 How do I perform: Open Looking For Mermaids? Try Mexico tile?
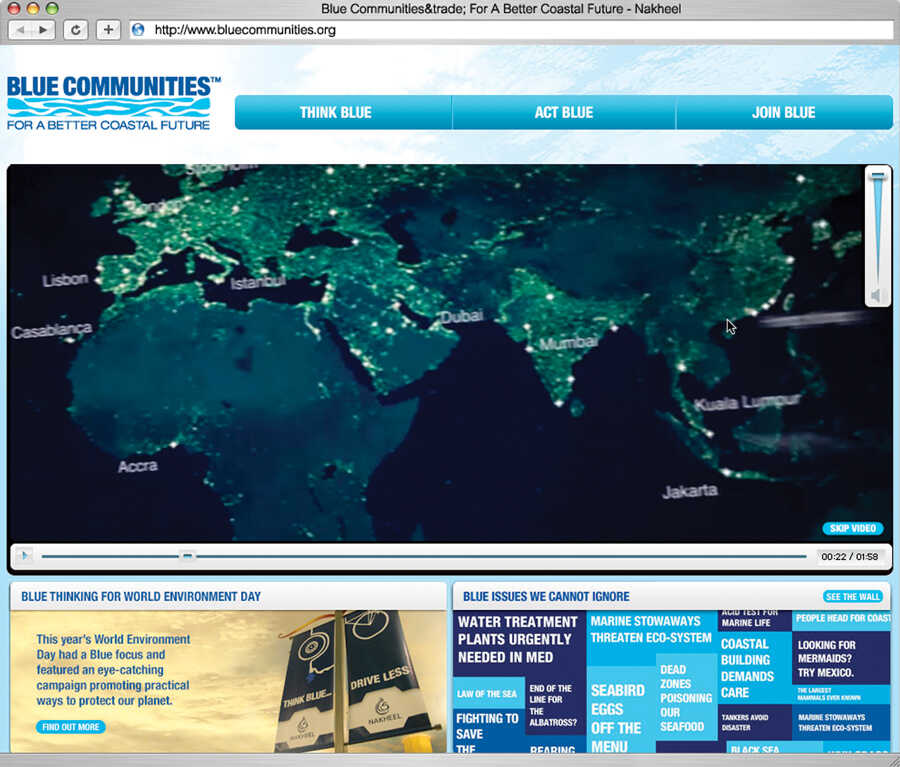coord(841,658)
